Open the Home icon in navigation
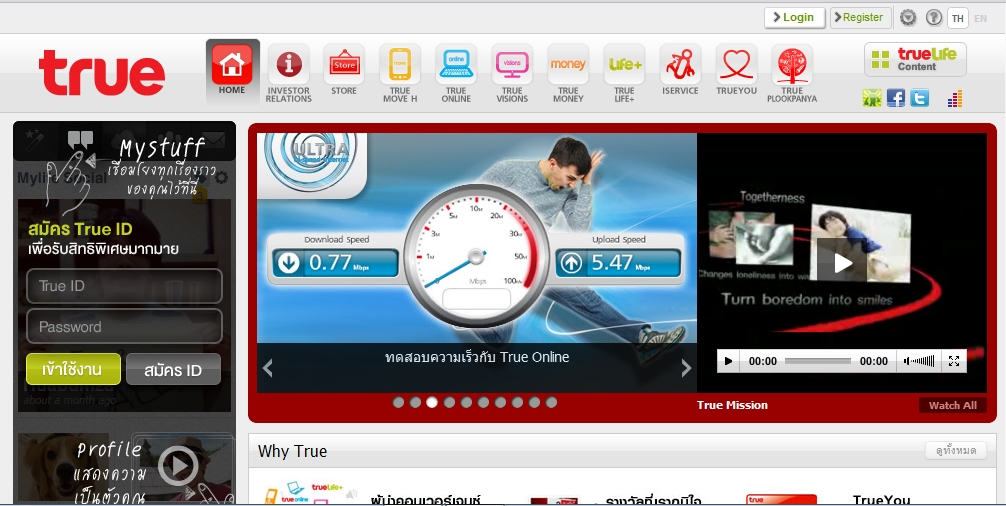The image size is (1006, 506). [x=232, y=64]
